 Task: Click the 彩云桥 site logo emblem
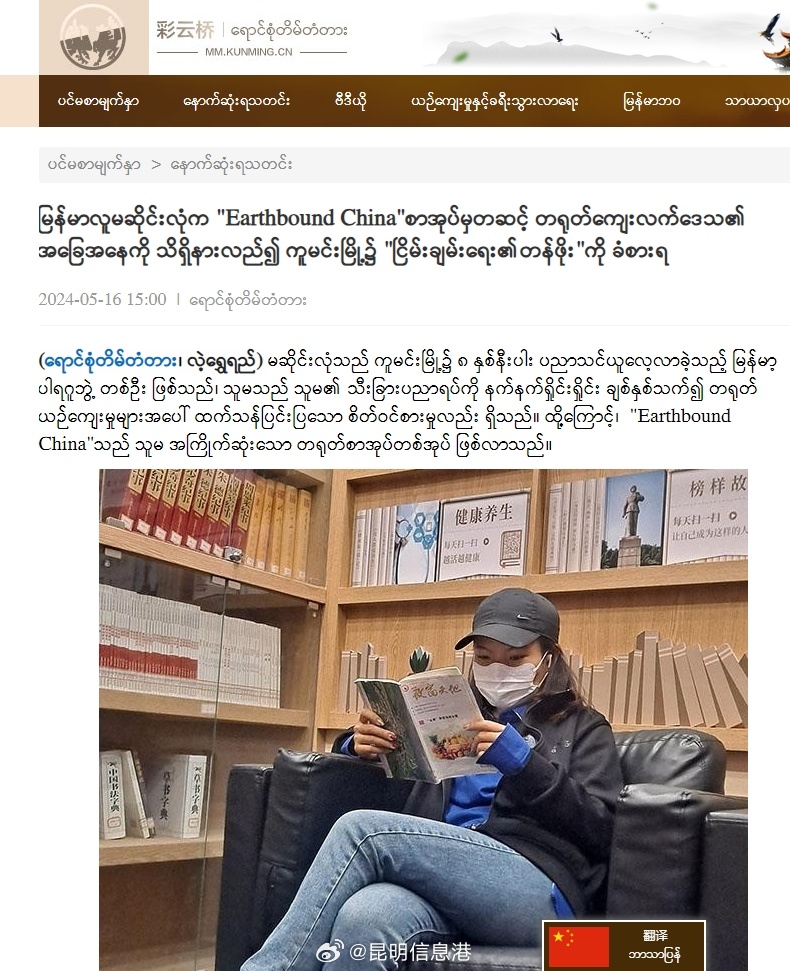point(93,37)
